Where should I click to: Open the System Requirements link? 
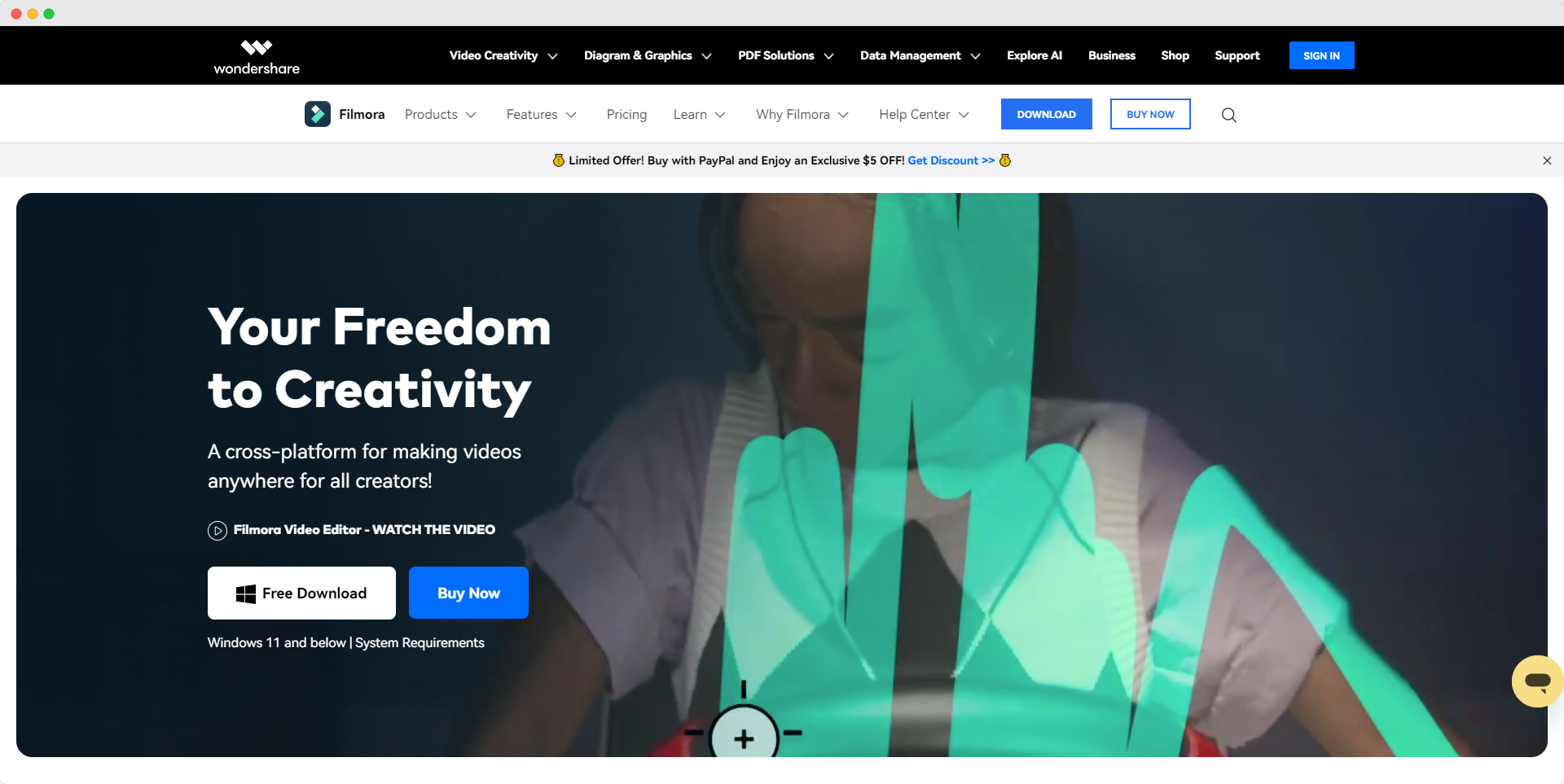point(420,643)
